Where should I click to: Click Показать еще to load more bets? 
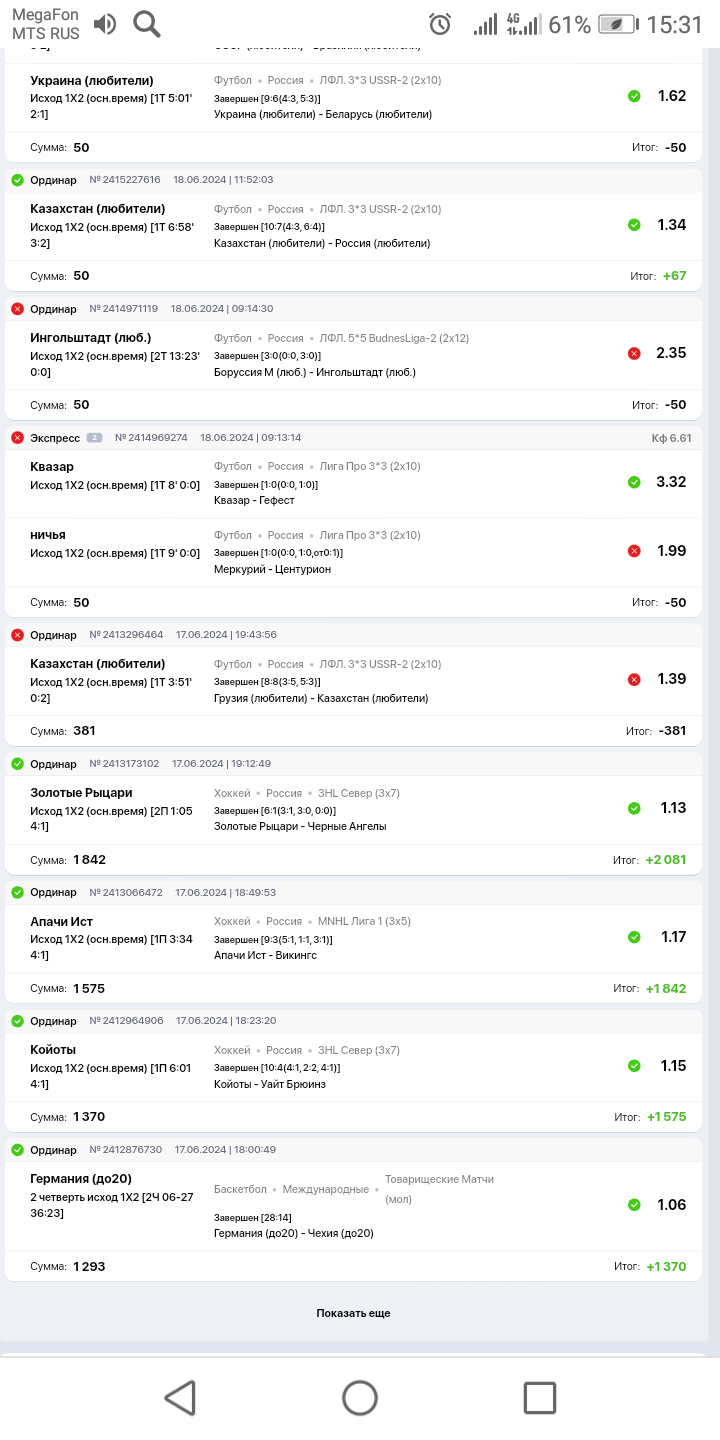coord(353,1313)
